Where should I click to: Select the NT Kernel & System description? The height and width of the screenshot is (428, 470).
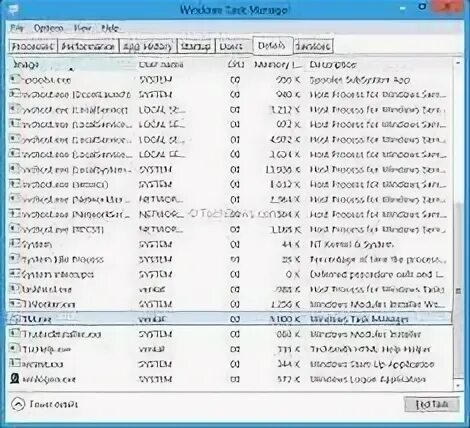[x=352, y=244]
